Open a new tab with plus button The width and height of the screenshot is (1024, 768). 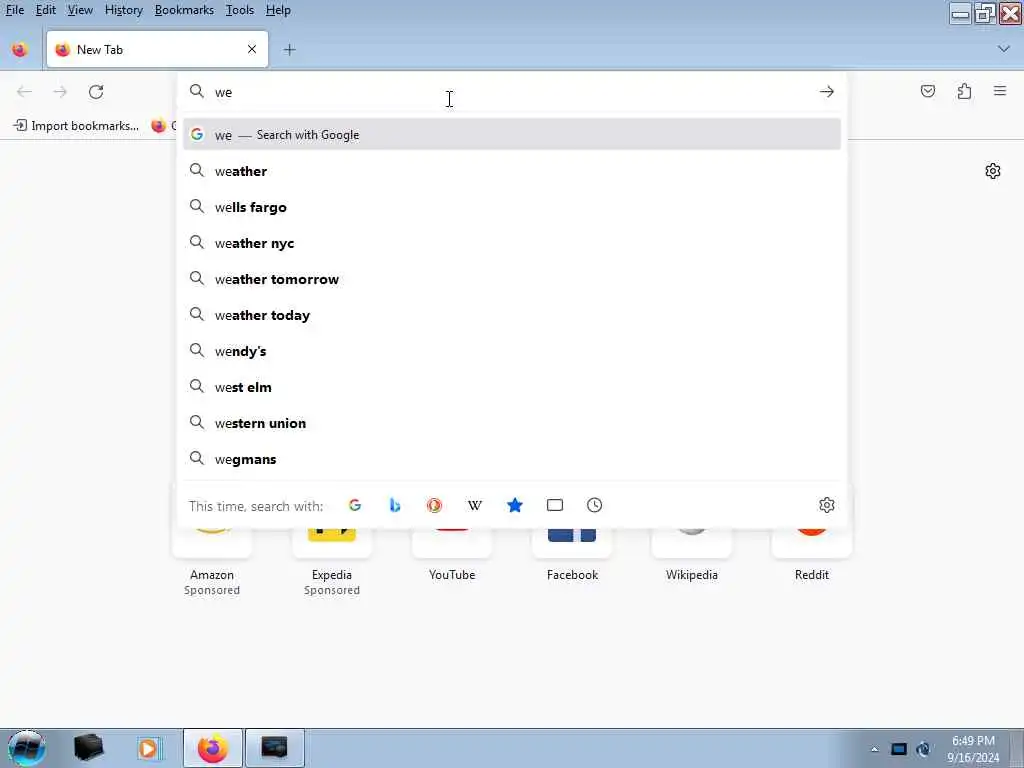pos(289,50)
